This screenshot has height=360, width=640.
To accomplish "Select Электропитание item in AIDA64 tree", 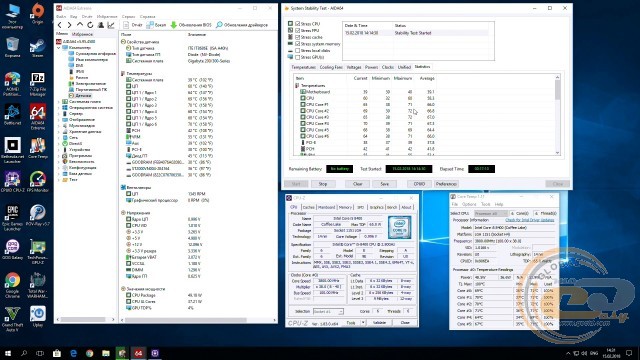I will [x=90, y=84].
